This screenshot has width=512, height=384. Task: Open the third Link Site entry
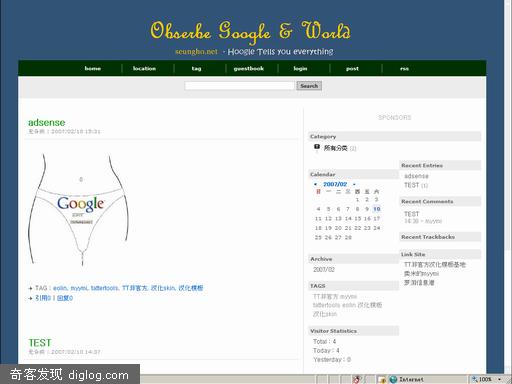click(419, 283)
